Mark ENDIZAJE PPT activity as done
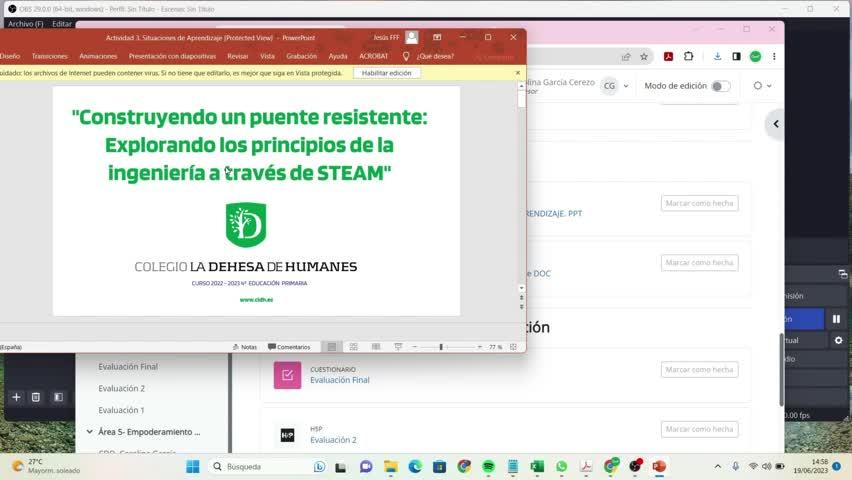This screenshot has width=852, height=480. (699, 203)
